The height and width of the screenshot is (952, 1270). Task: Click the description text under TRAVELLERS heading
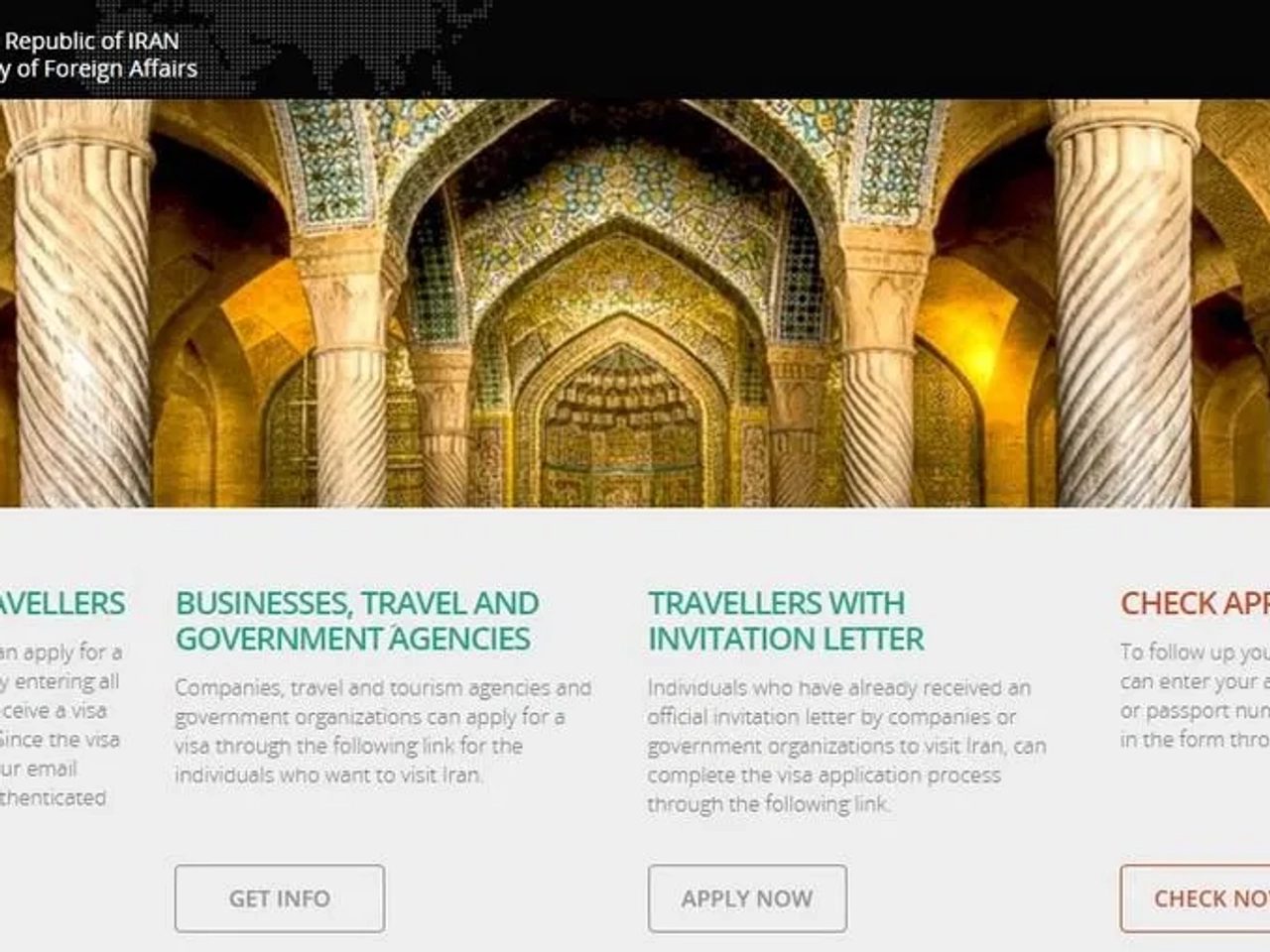pos(61,725)
